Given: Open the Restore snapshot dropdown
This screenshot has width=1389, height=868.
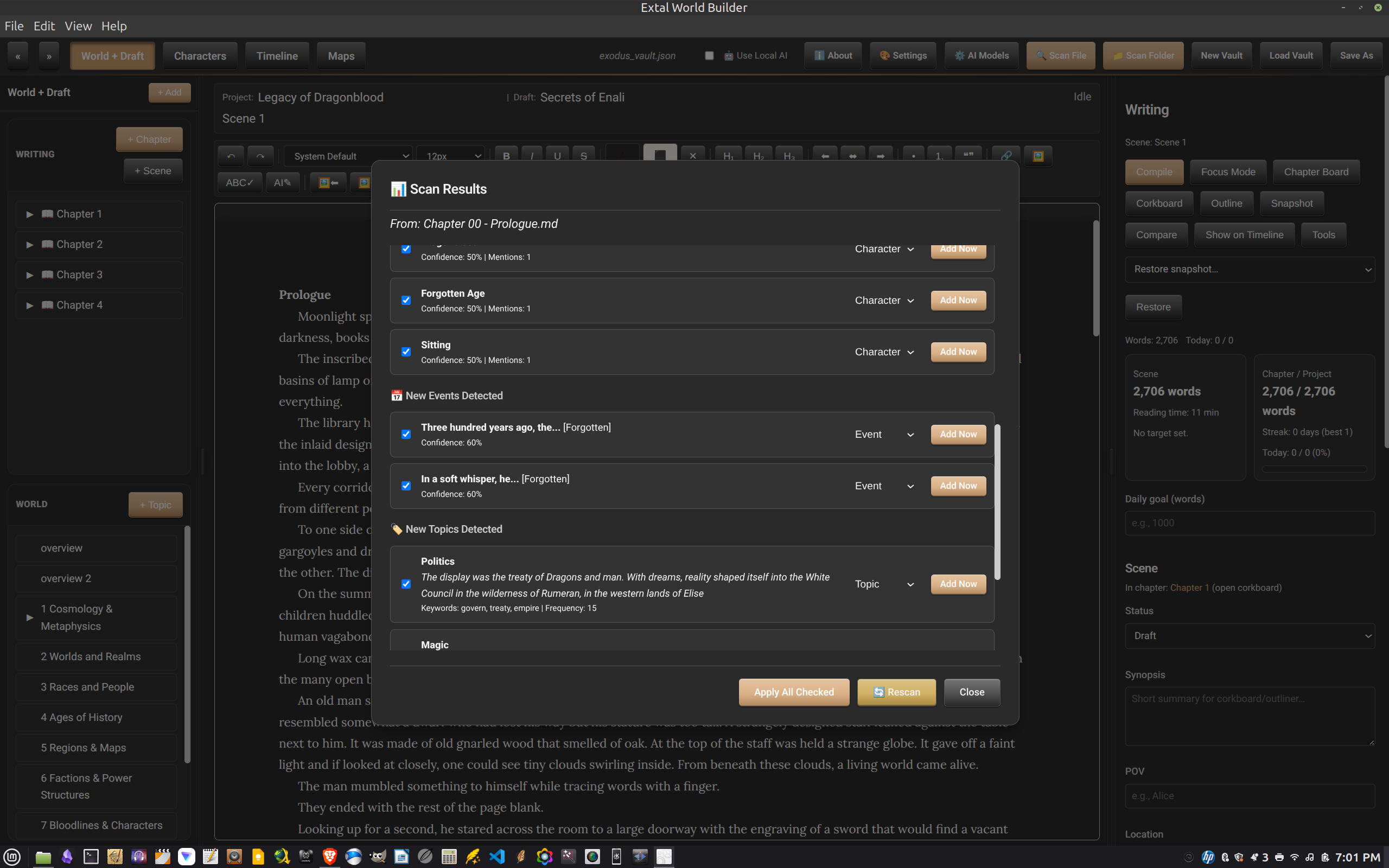Looking at the screenshot, I should pyautogui.click(x=1250, y=269).
